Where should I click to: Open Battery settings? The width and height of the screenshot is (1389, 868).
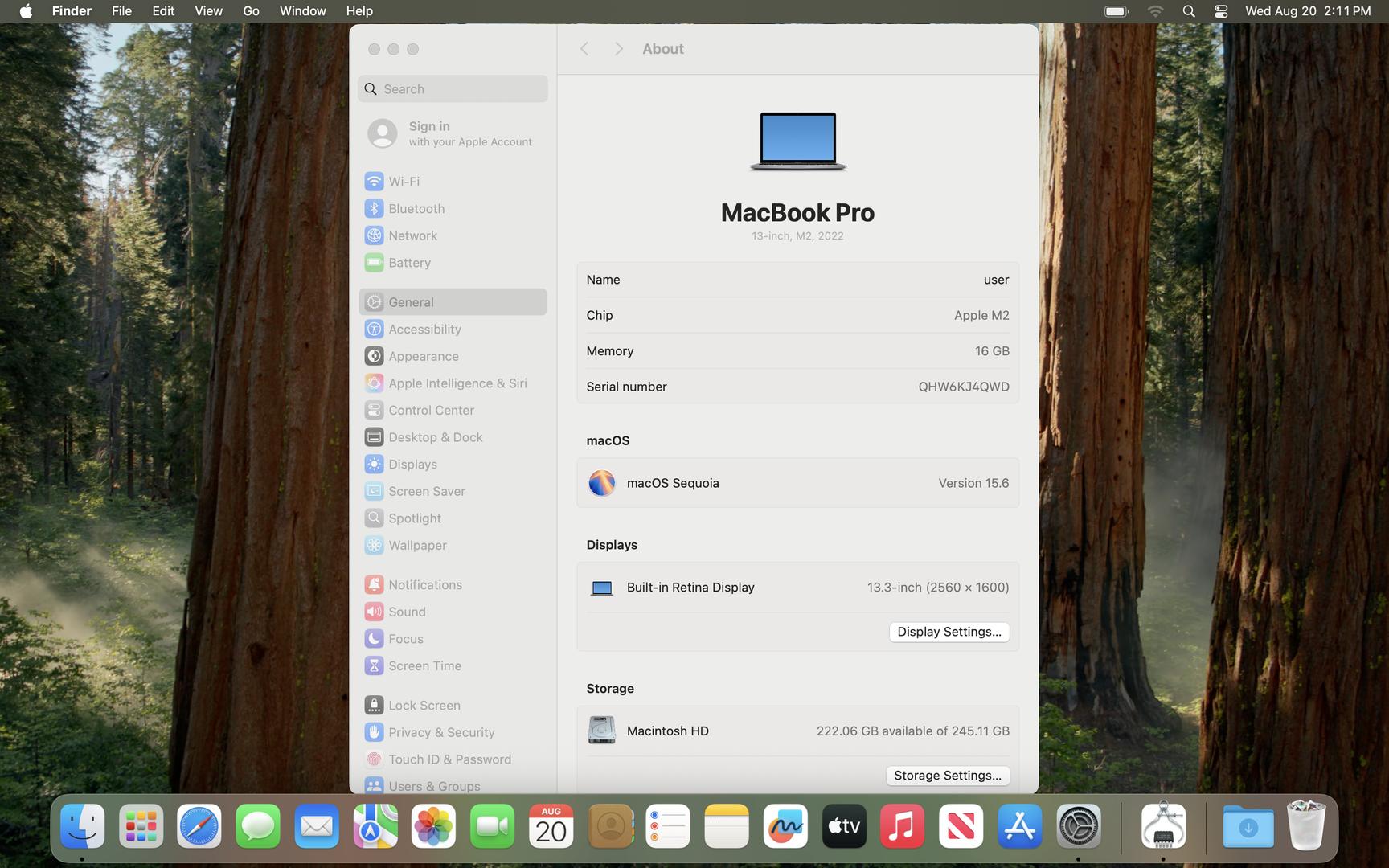[x=453, y=263]
